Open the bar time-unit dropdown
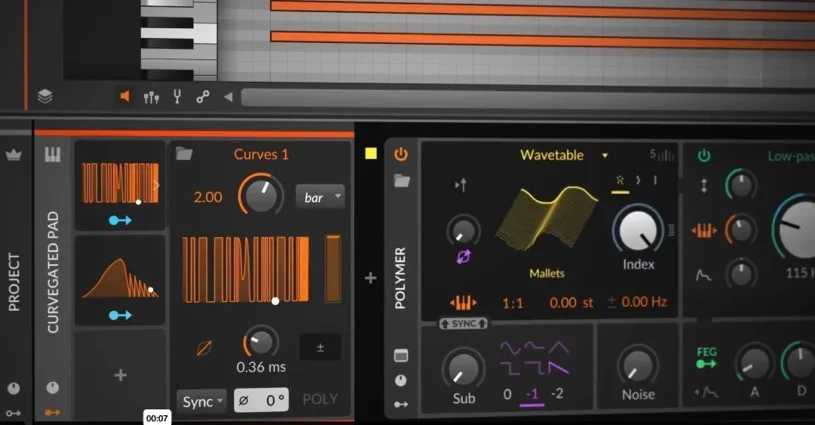Screen dimensions: 815x425 [x=320, y=197]
